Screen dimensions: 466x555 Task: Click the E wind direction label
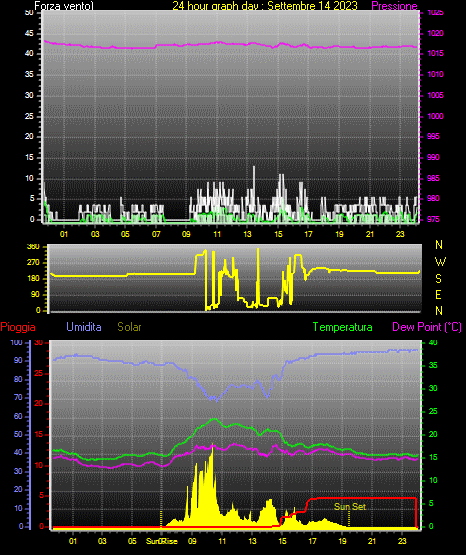[438, 294]
